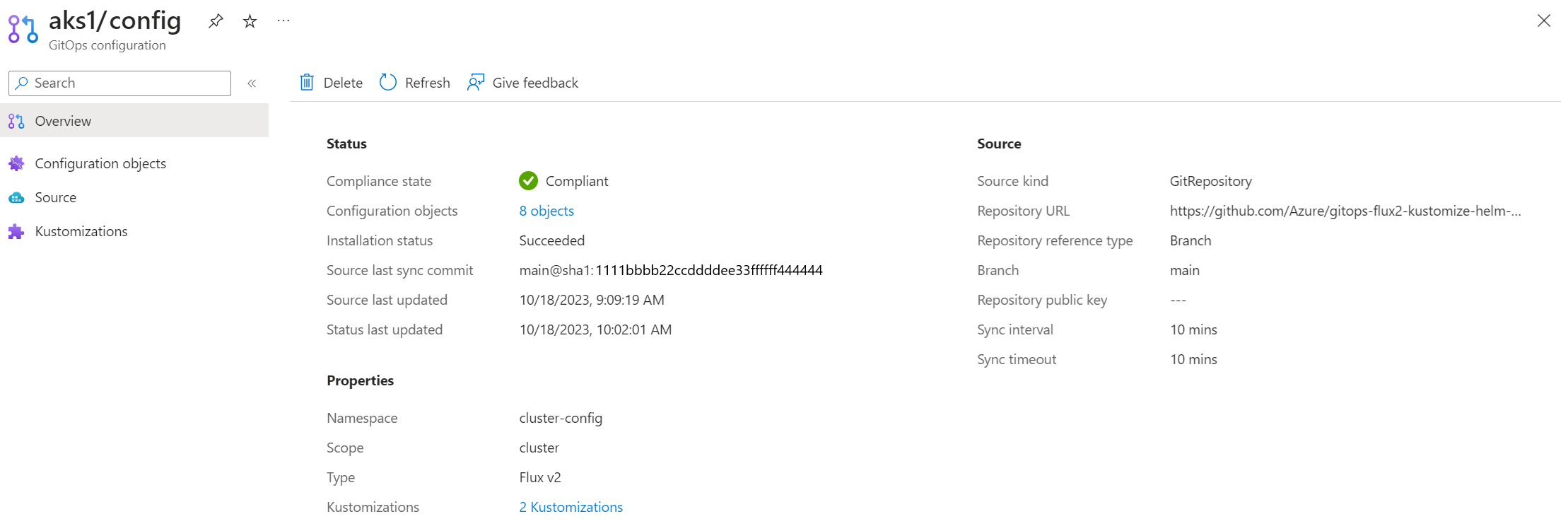Select the Sync timeout 10 mins value
This screenshot has height=531, width=1568.
point(1193,359)
